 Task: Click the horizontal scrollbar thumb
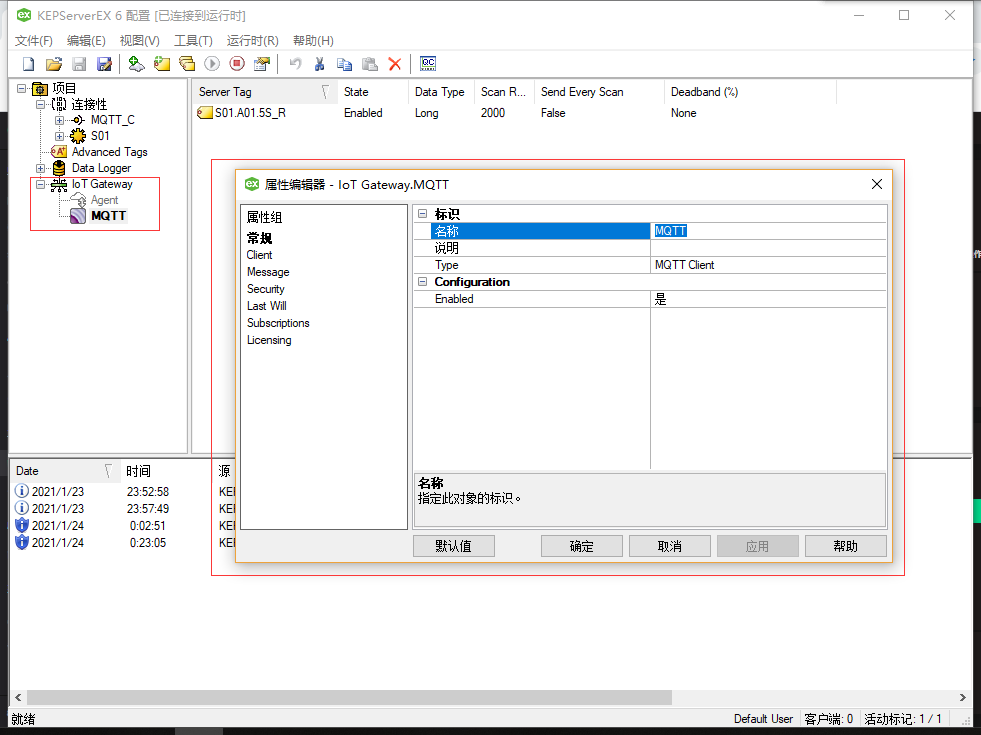tap(349, 697)
